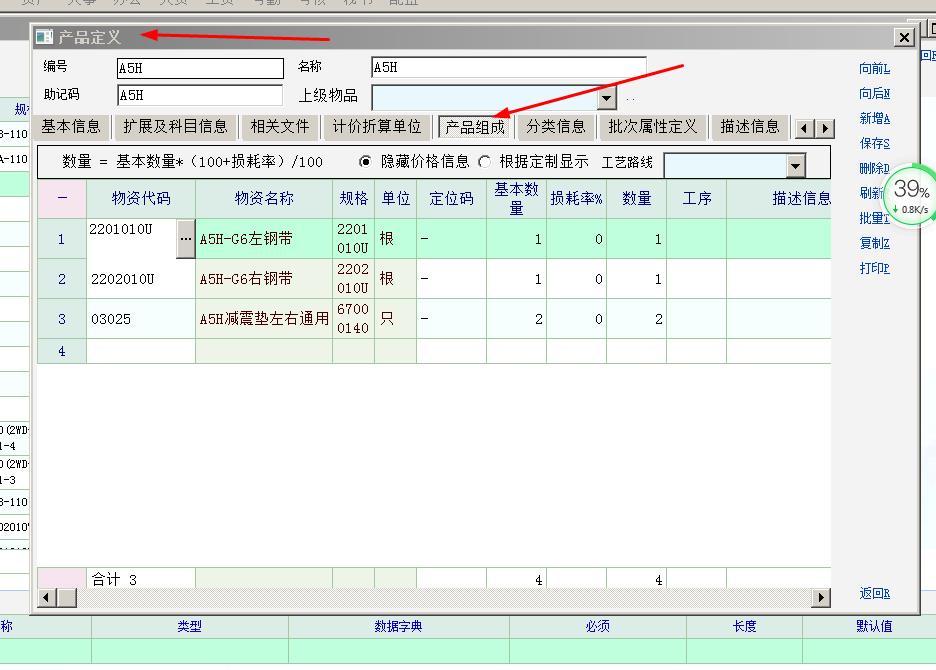
Task: Select the 根据定制显示 radio option
Action: [x=485, y=161]
